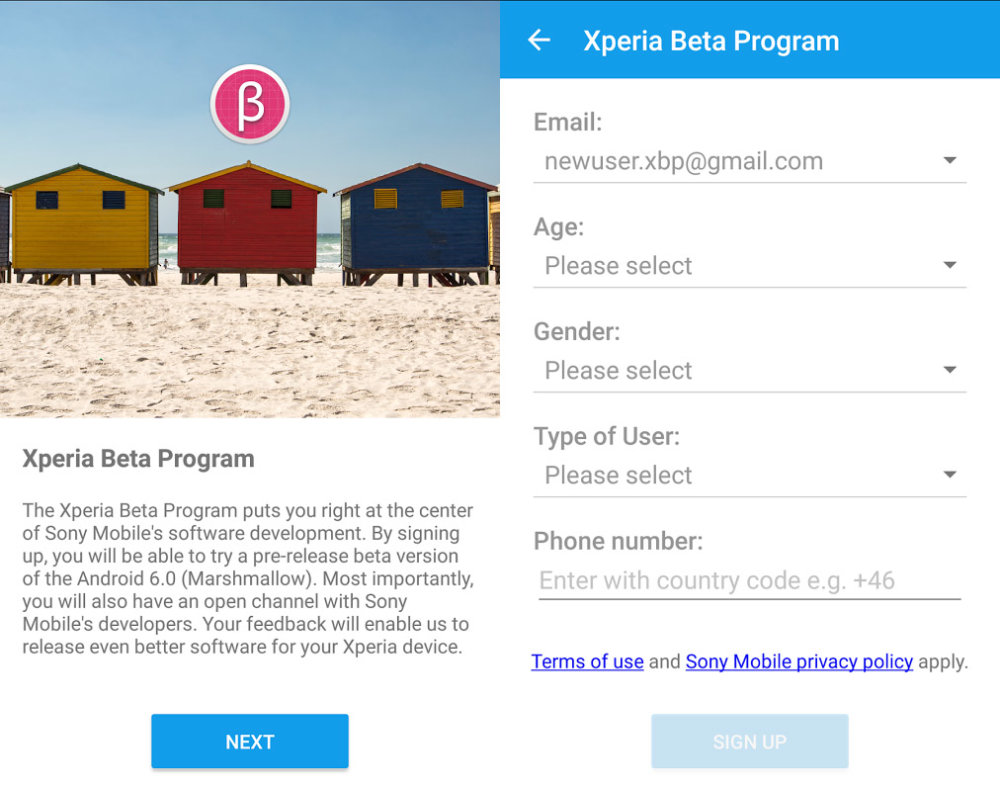Click the NEXT button
The width and height of the screenshot is (1000, 789).
[250, 741]
